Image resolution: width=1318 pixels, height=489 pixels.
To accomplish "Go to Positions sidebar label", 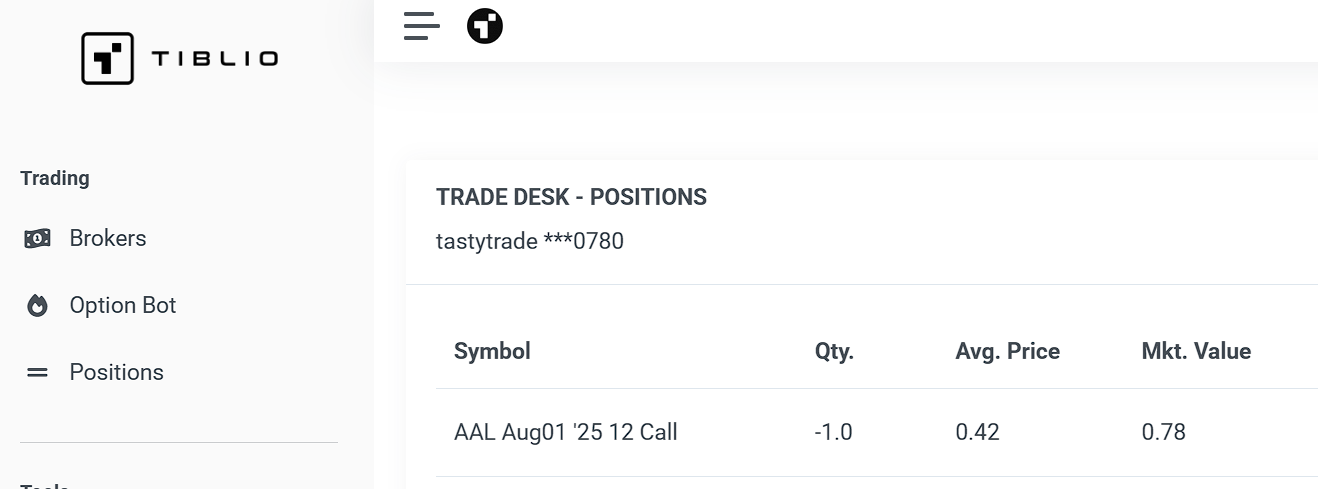I will coord(117,373).
